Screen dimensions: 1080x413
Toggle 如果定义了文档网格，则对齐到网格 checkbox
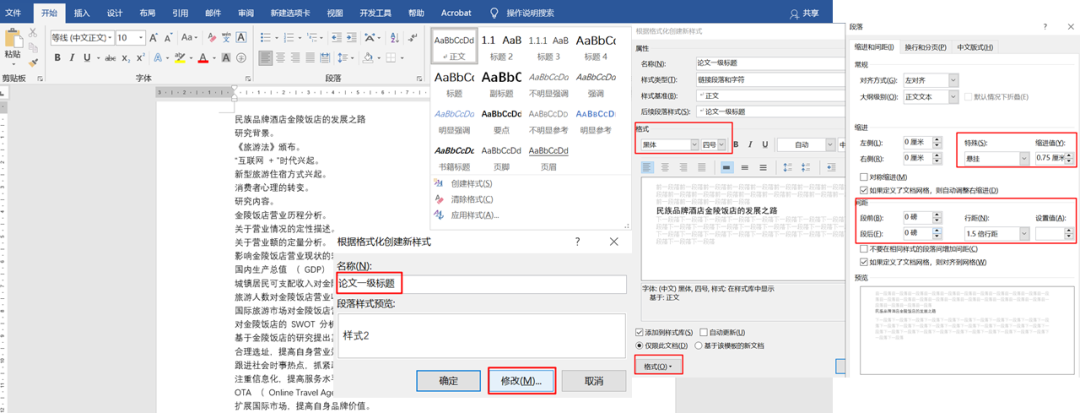(864, 262)
